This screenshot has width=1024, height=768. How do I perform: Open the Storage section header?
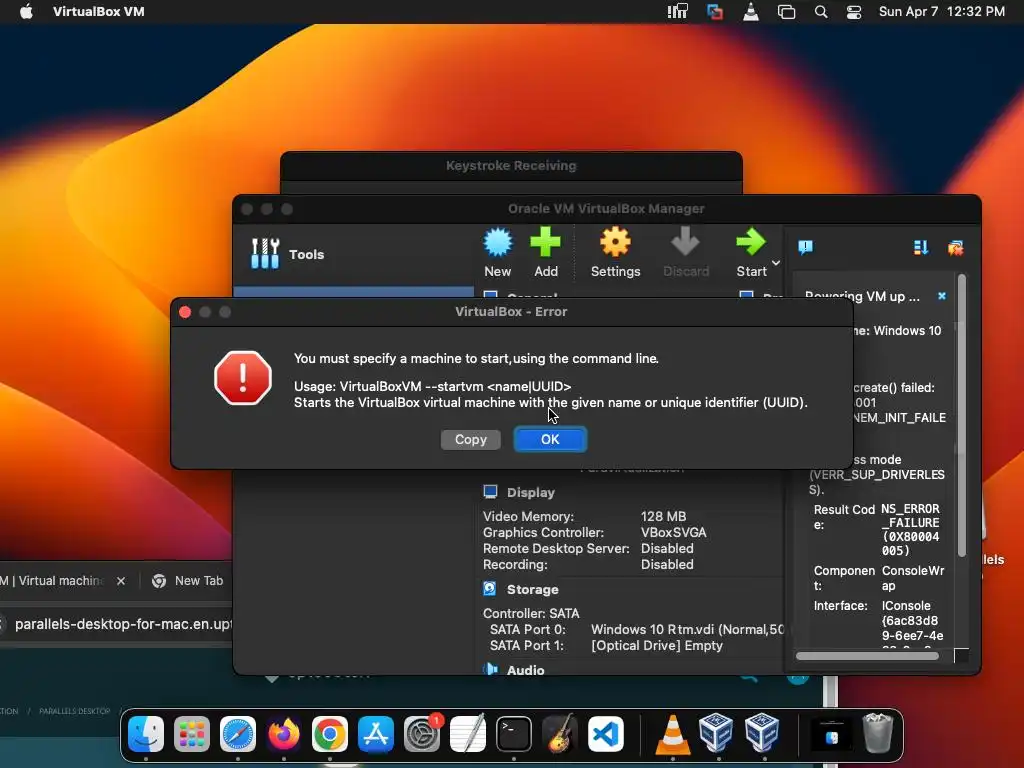pos(532,589)
